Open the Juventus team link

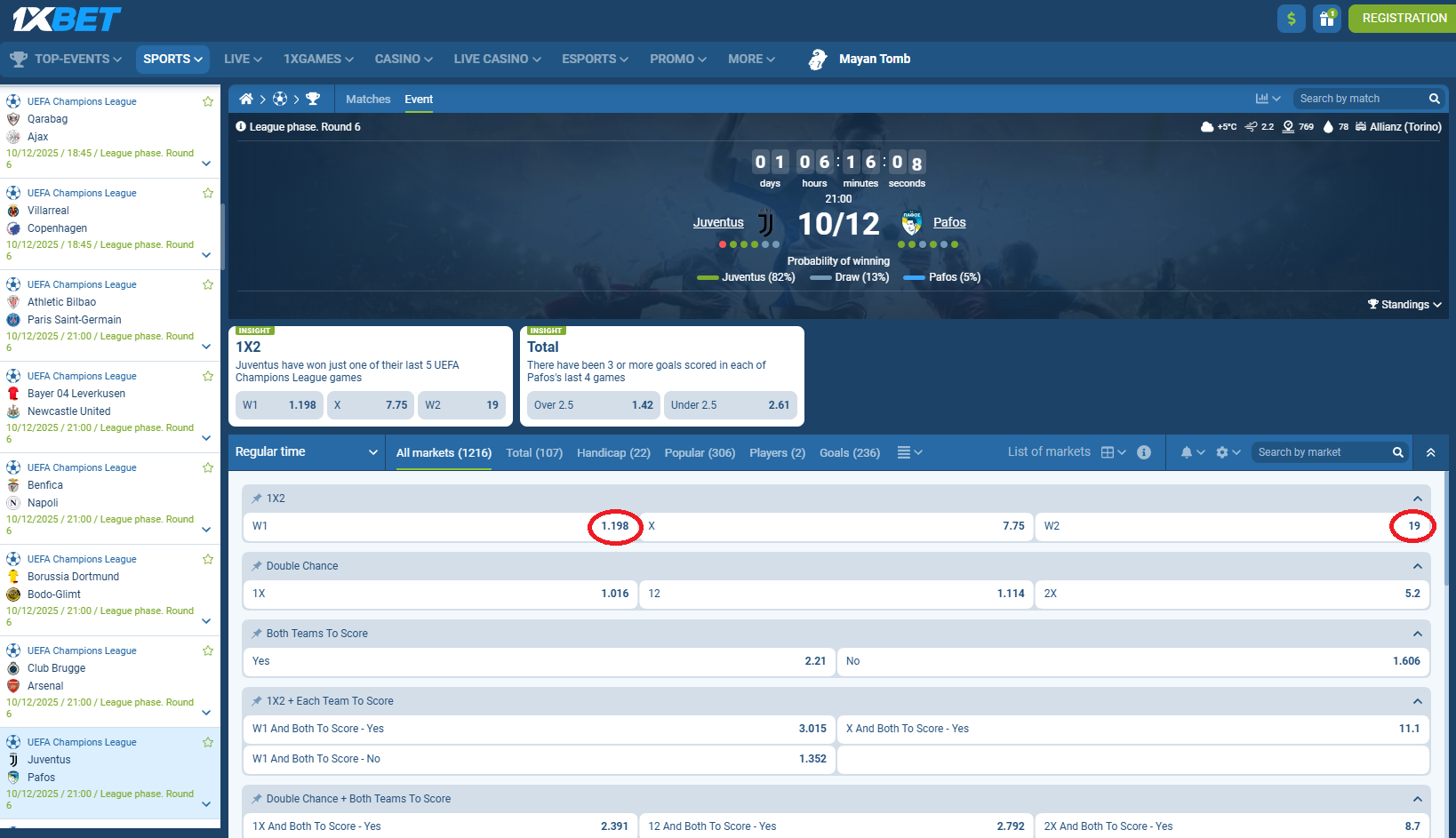tap(718, 223)
